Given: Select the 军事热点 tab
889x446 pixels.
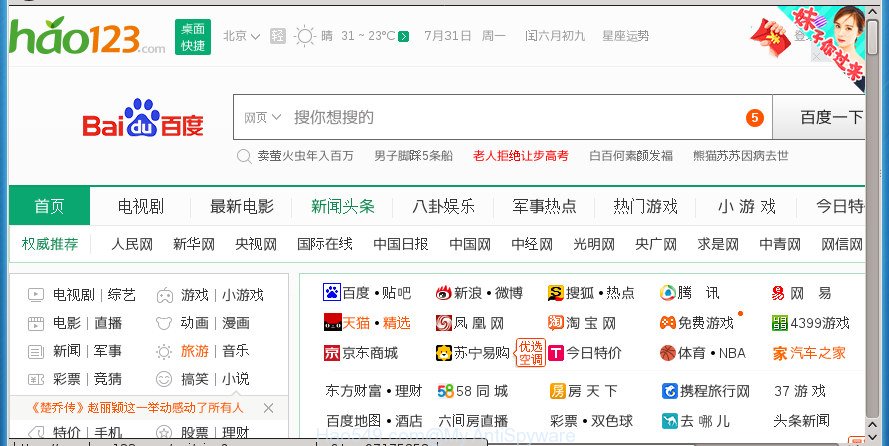Looking at the screenshot, I should [544, 206].
